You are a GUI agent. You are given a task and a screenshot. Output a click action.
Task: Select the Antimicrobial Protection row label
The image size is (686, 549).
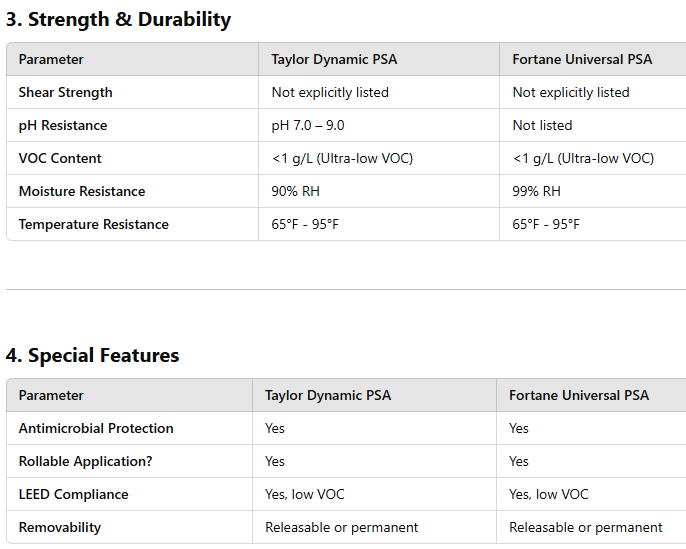96,428
